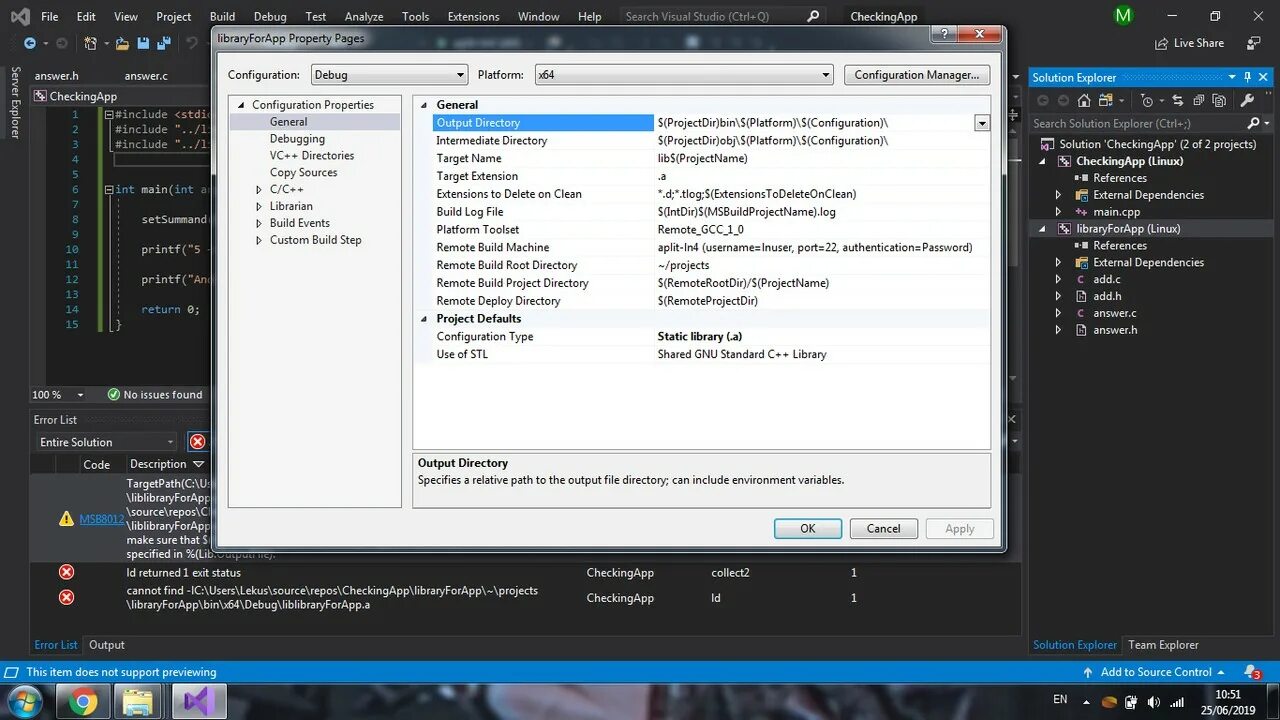Click the Open File folder icon
The height and width of the screenshot is (720, 1280).
(x=122, y=44)
